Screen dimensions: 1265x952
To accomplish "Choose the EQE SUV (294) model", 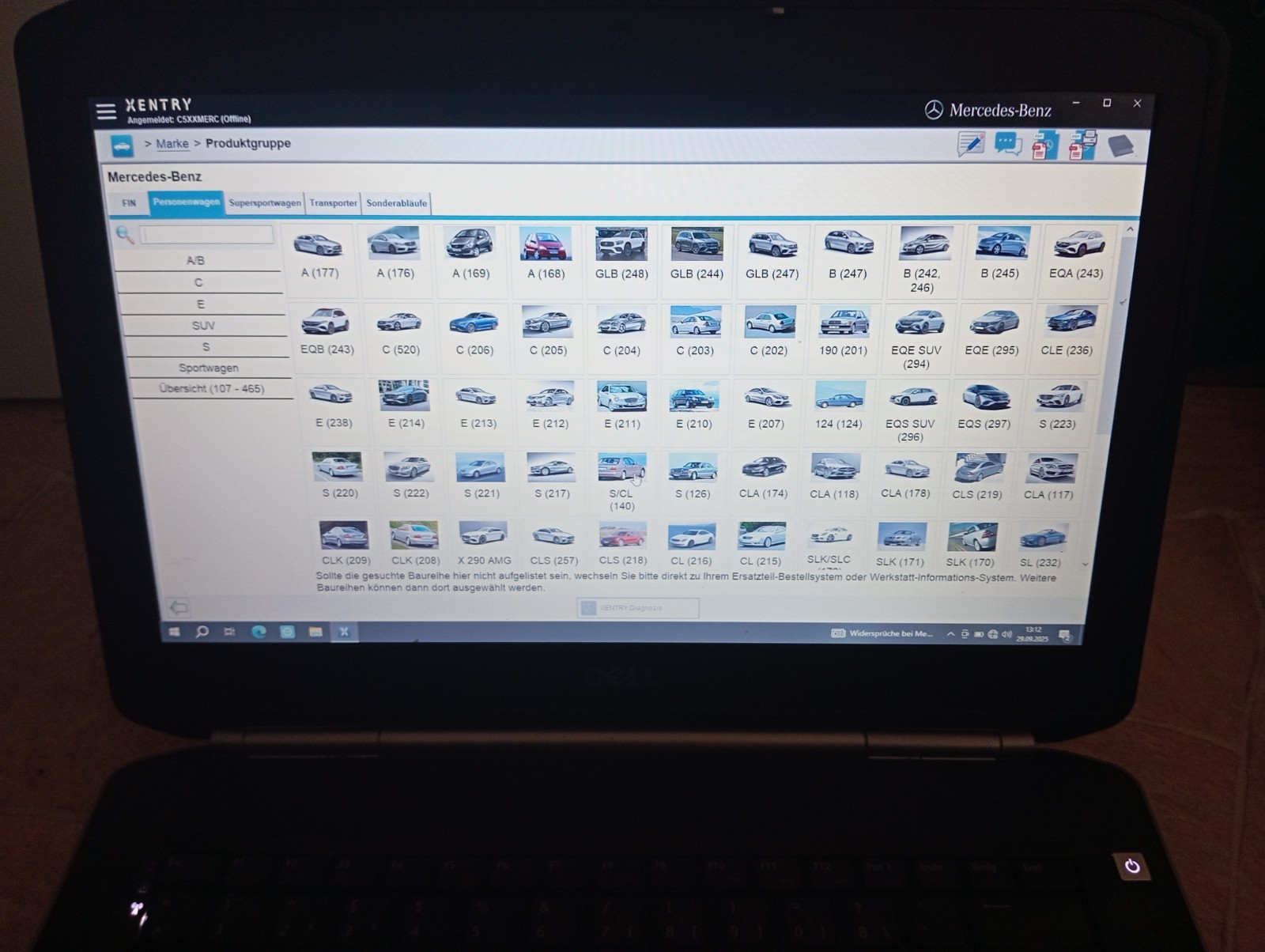I will tap(916, 338).
